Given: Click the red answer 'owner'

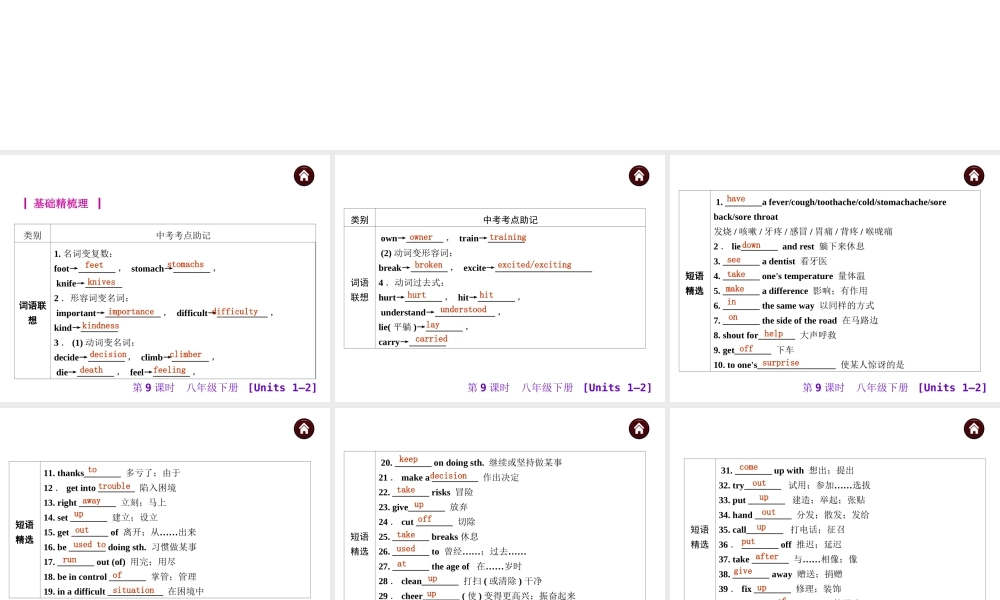Looking at the screenshot, I should pyautogui.click(x=420, y=237).
